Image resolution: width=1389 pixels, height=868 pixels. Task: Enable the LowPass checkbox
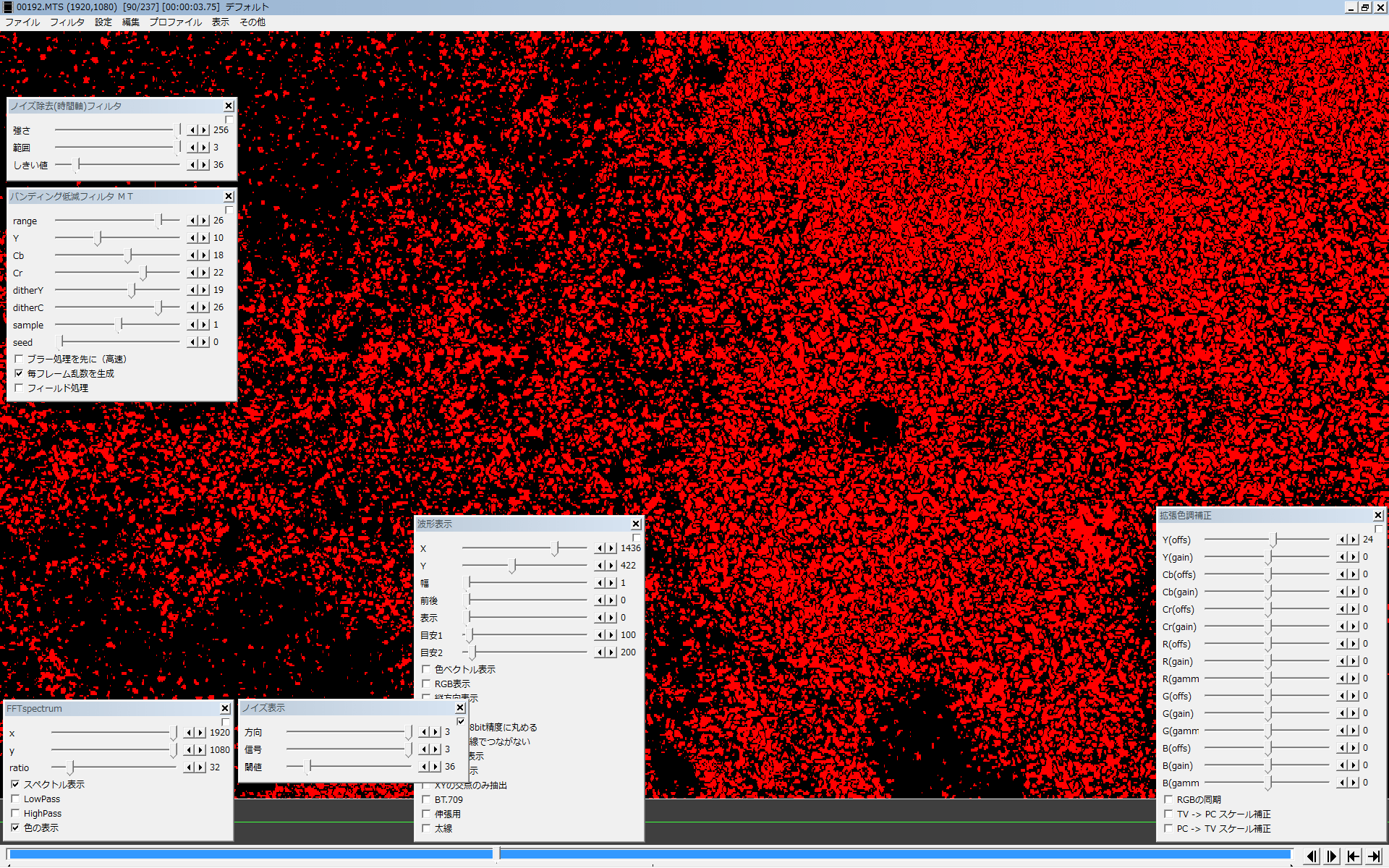[x=15, y=799]
